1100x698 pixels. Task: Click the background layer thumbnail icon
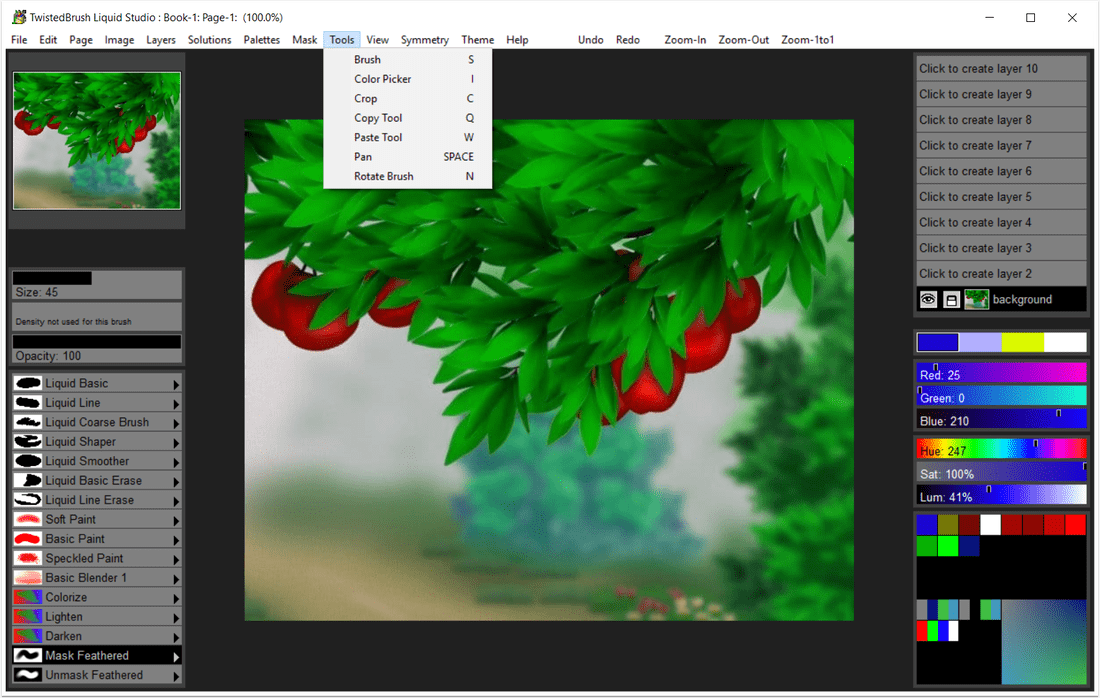(976, 300)
